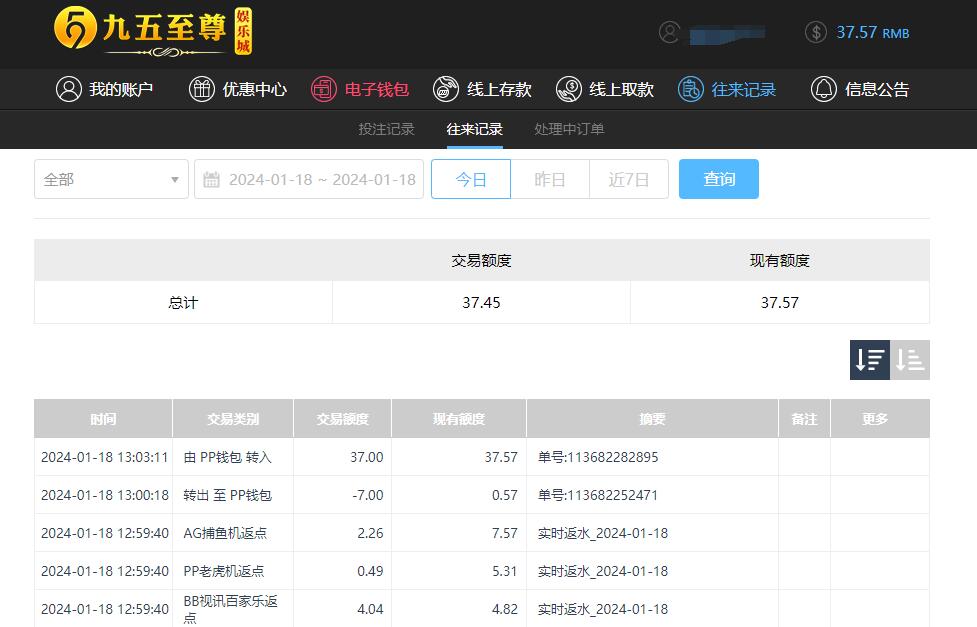Select the 往来记录 sub-tab
The image size is (977, 627).
click(475, 129)
